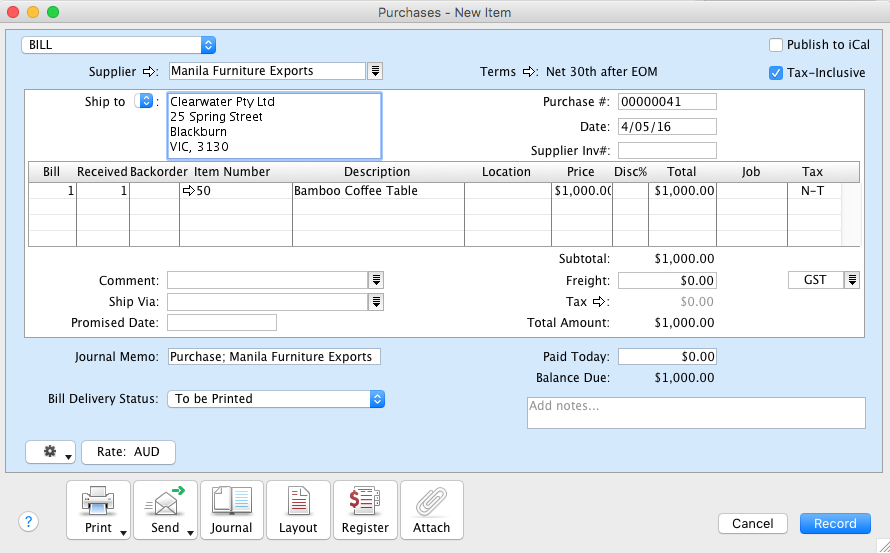This screenshot has height=553, width=890.
Task: Uncheck the Tax-Inclusive checkbox
Action: [x=776, y=73]
